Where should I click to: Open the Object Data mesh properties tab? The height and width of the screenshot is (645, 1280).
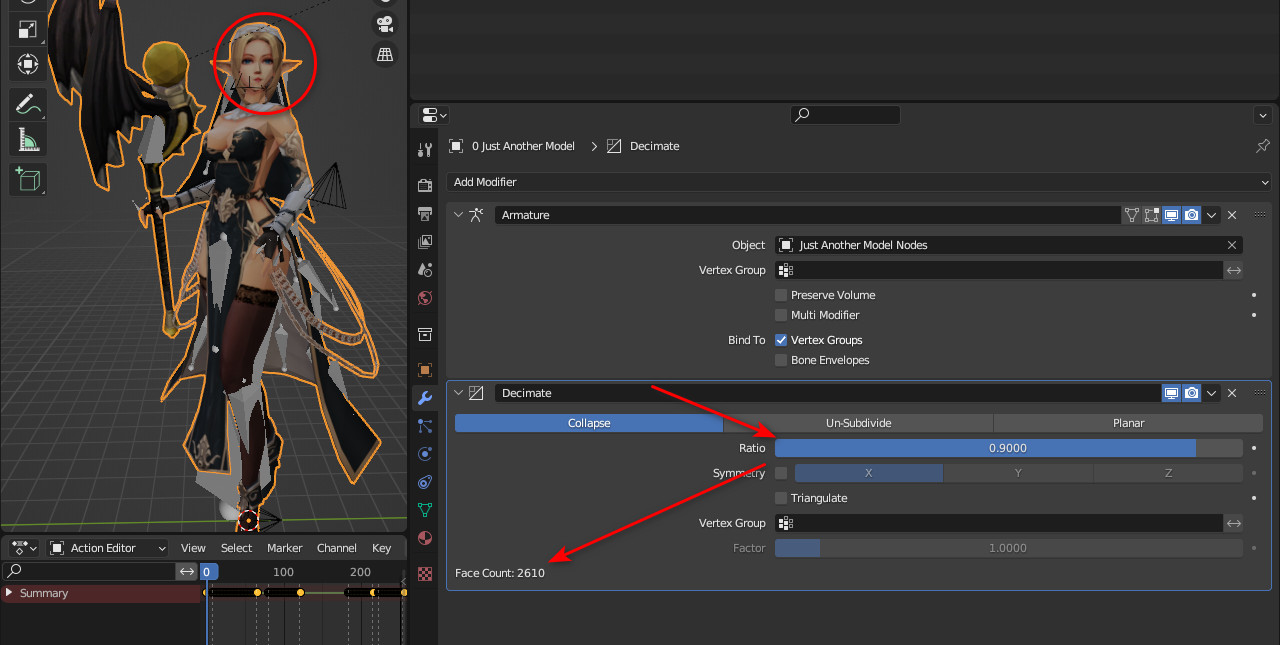[x=425, y=510]
